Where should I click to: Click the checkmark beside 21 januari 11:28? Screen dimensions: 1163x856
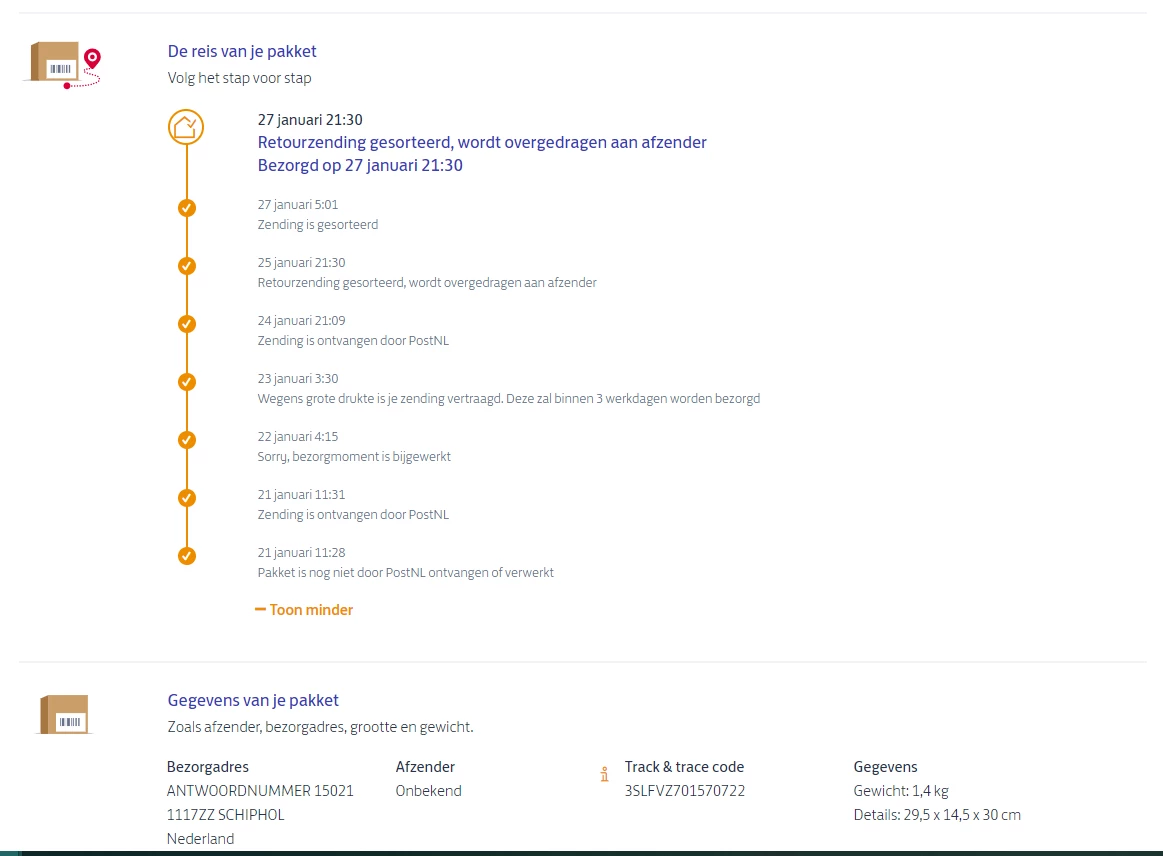pos(187,556)
